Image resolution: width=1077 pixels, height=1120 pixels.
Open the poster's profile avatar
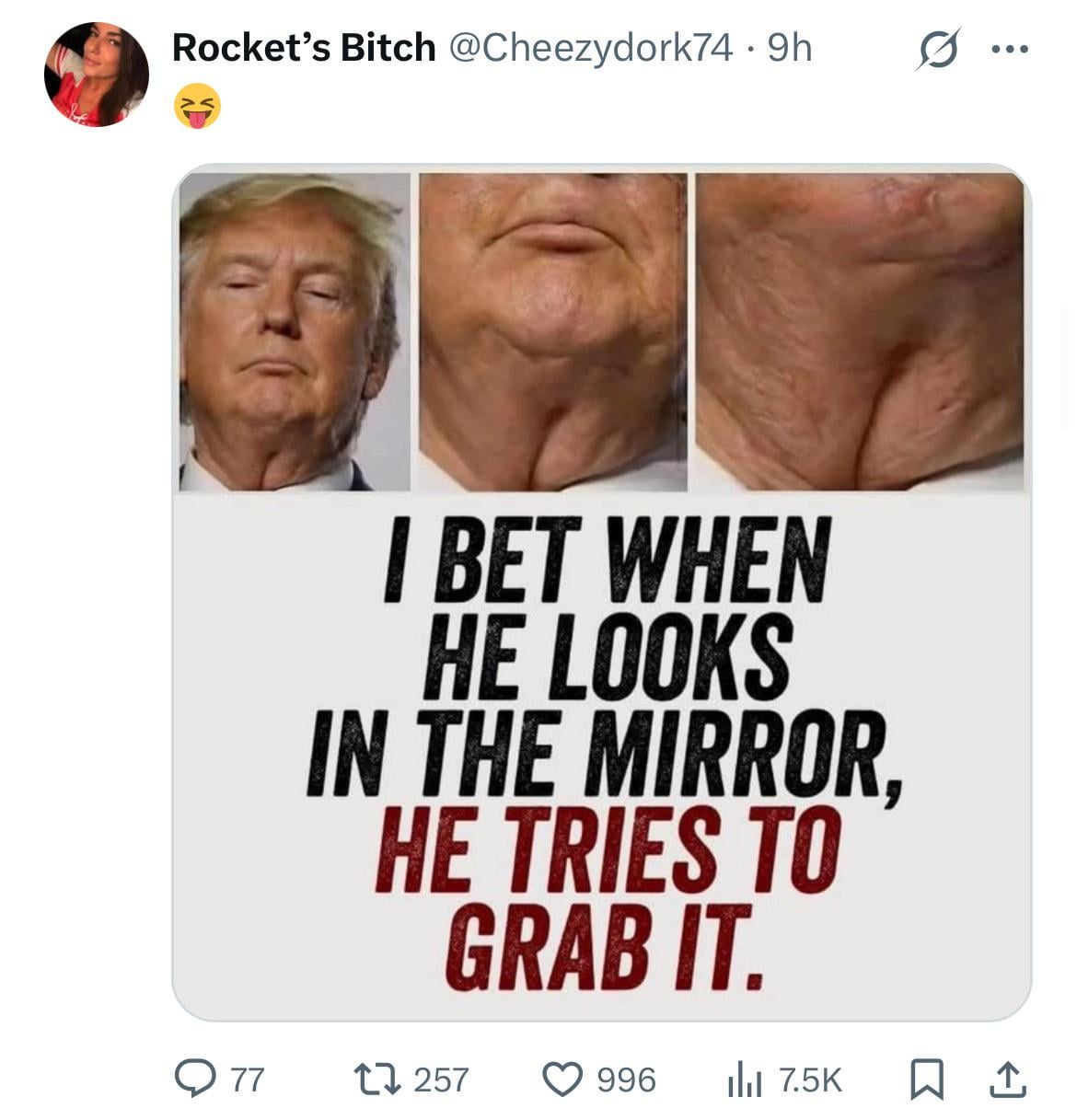[x=96, y=75]
